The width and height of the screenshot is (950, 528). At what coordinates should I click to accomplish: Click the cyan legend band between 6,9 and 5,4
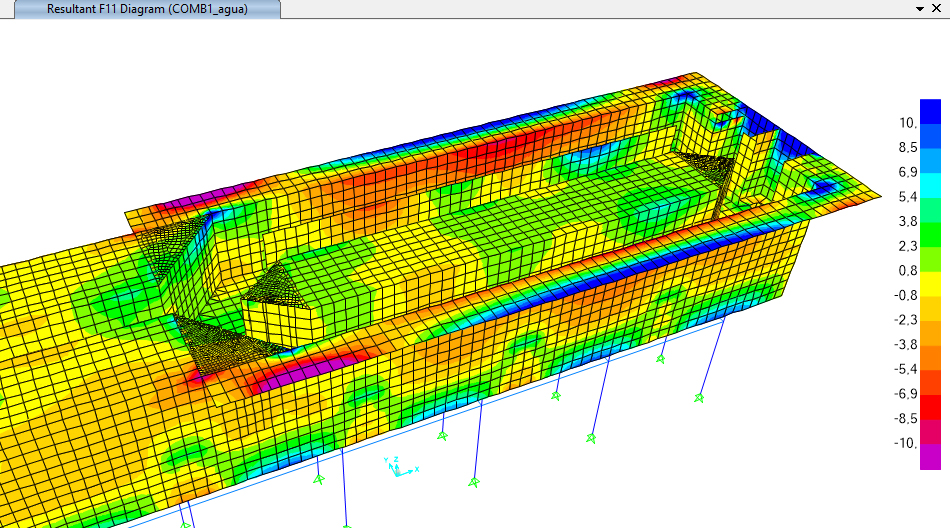[930, 185]
